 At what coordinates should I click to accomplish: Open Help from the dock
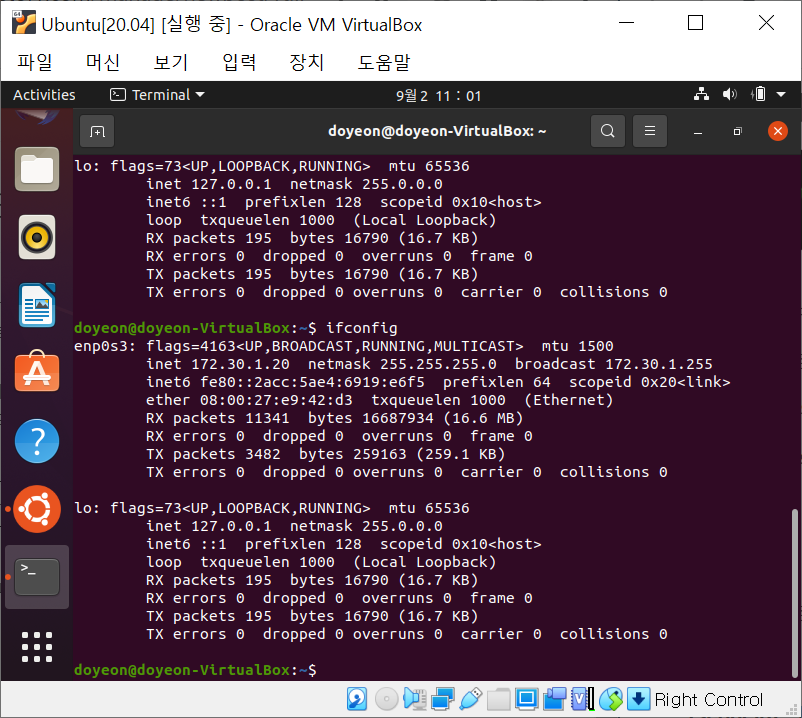(x=37, y=441)
